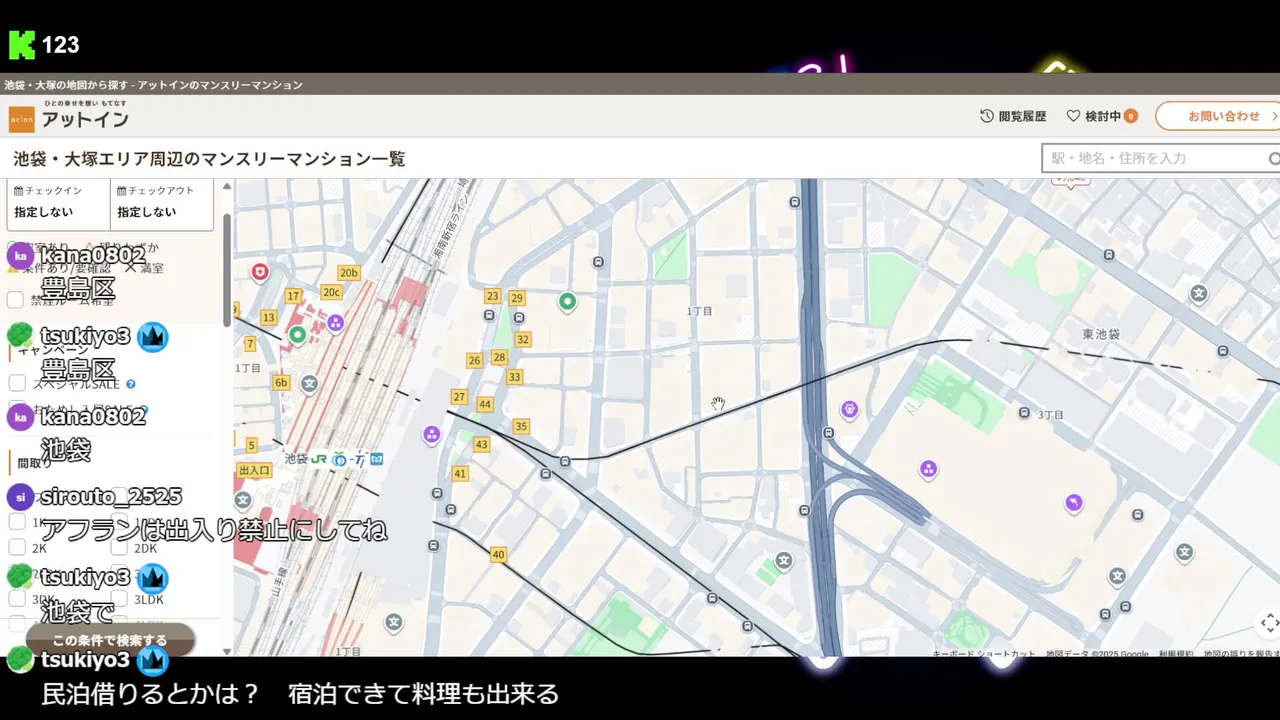Screen dimensions: 1280x720
Task: Click exit 44 yellow marker
Action: pyautogui.click(x=485, y=405)
